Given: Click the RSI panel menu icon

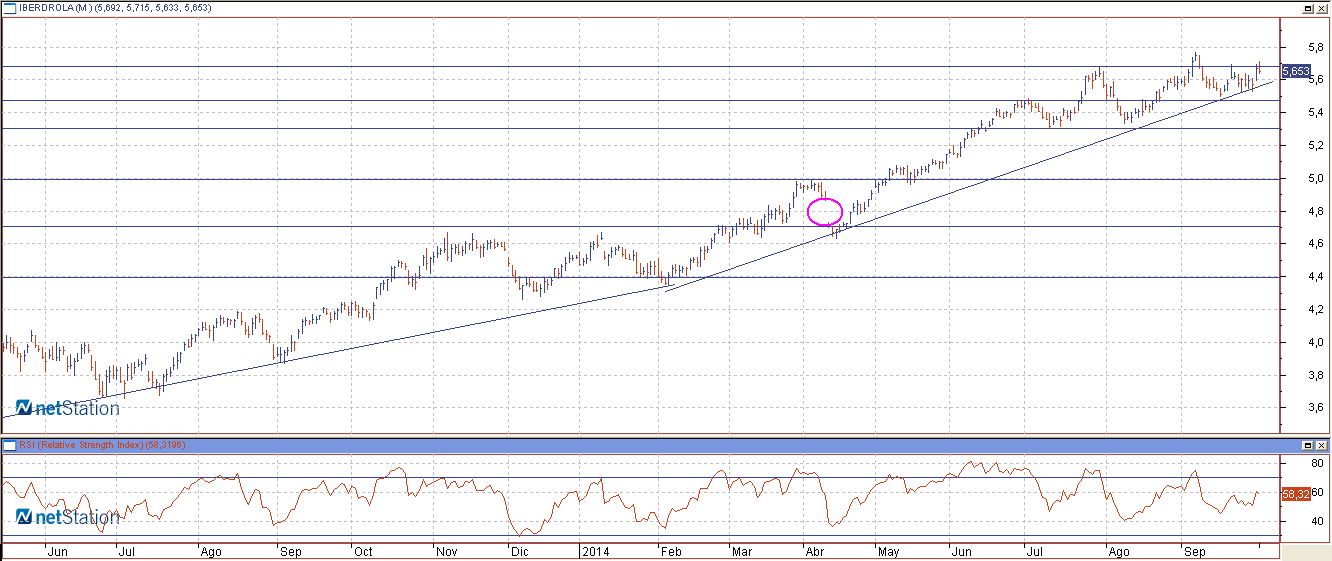Looking at the screenshot, I should point(10,444).
